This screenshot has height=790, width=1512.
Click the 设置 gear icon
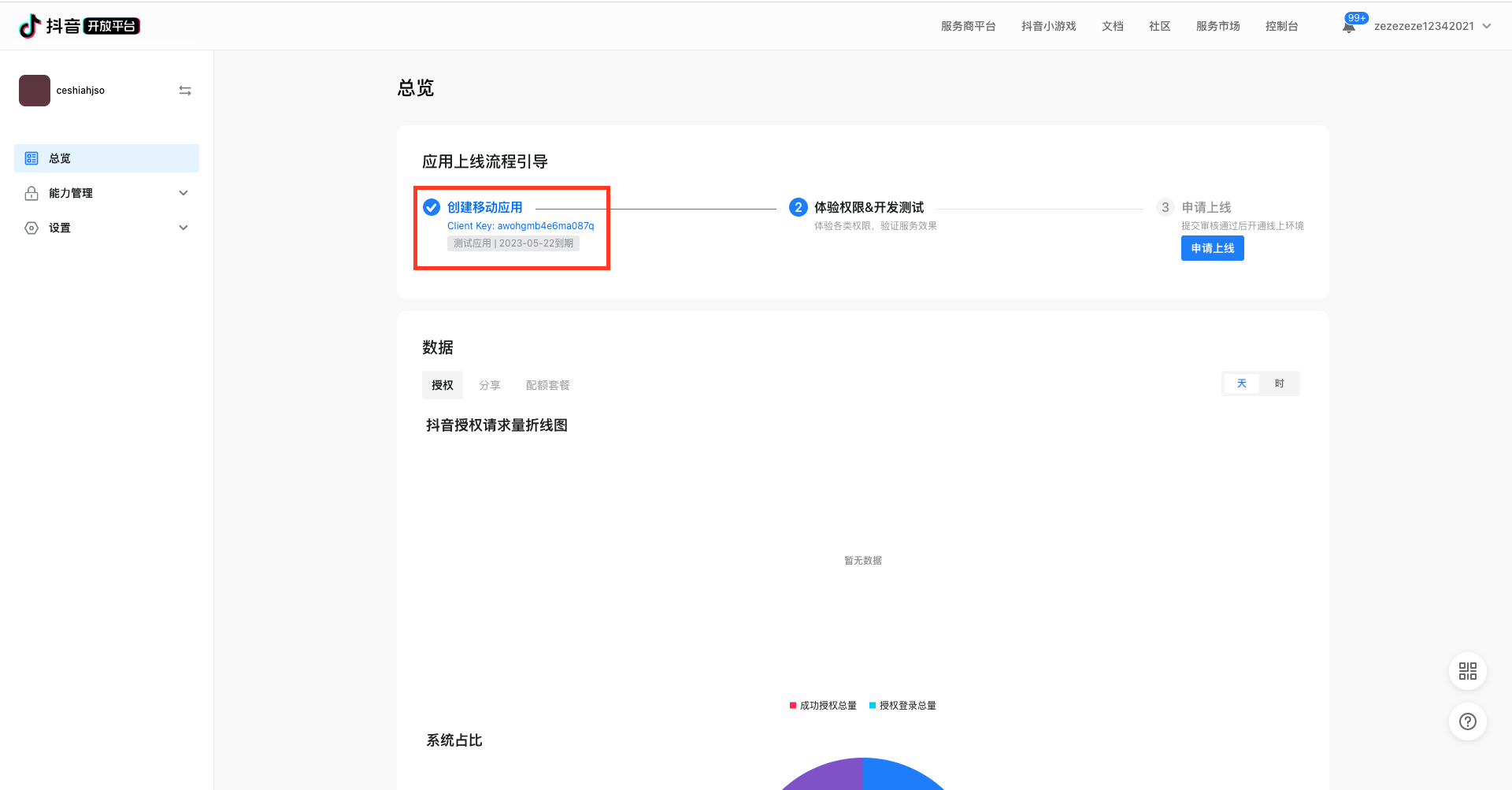pyautogui.click(x=31, y=228)
